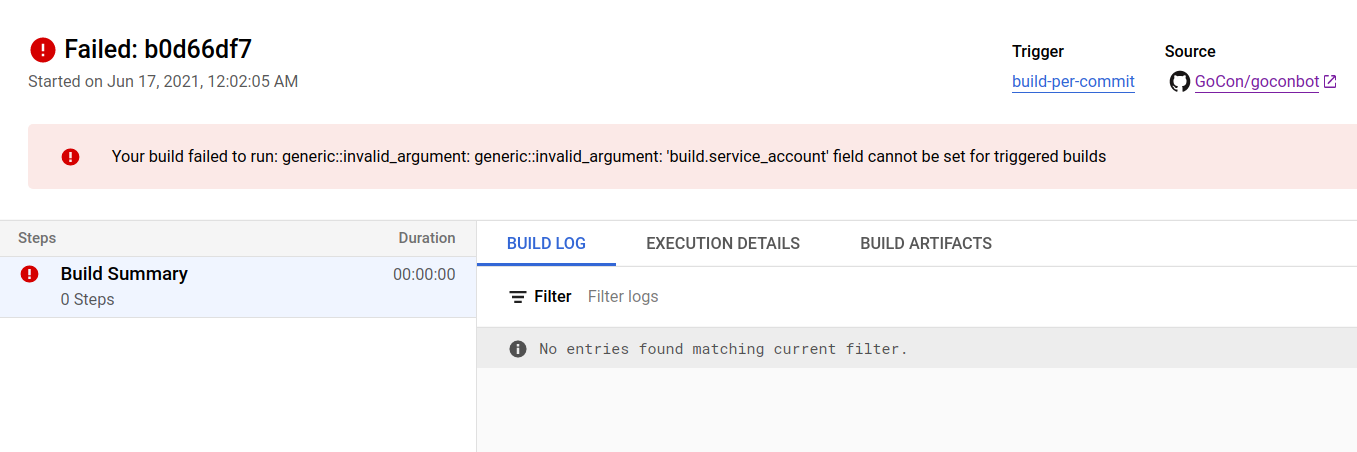Image resolution: width=1357 pixels, height=452 pixels.
Task: Click the Filter label button
Action: click(553, 297)
